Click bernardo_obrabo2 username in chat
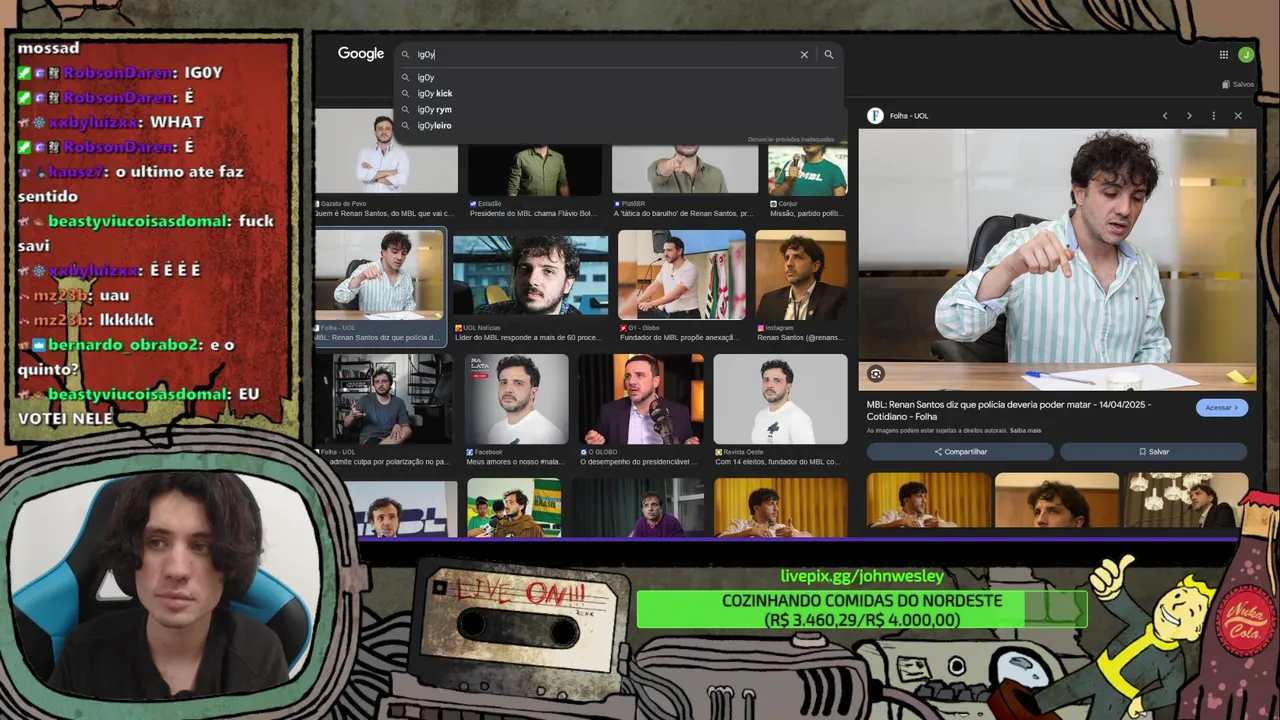 [x=124, y=345]
